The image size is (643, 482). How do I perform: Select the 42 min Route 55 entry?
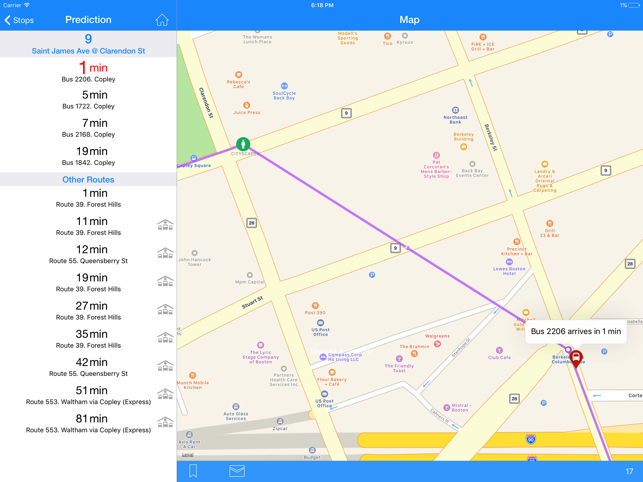click(x=88, y=367)
